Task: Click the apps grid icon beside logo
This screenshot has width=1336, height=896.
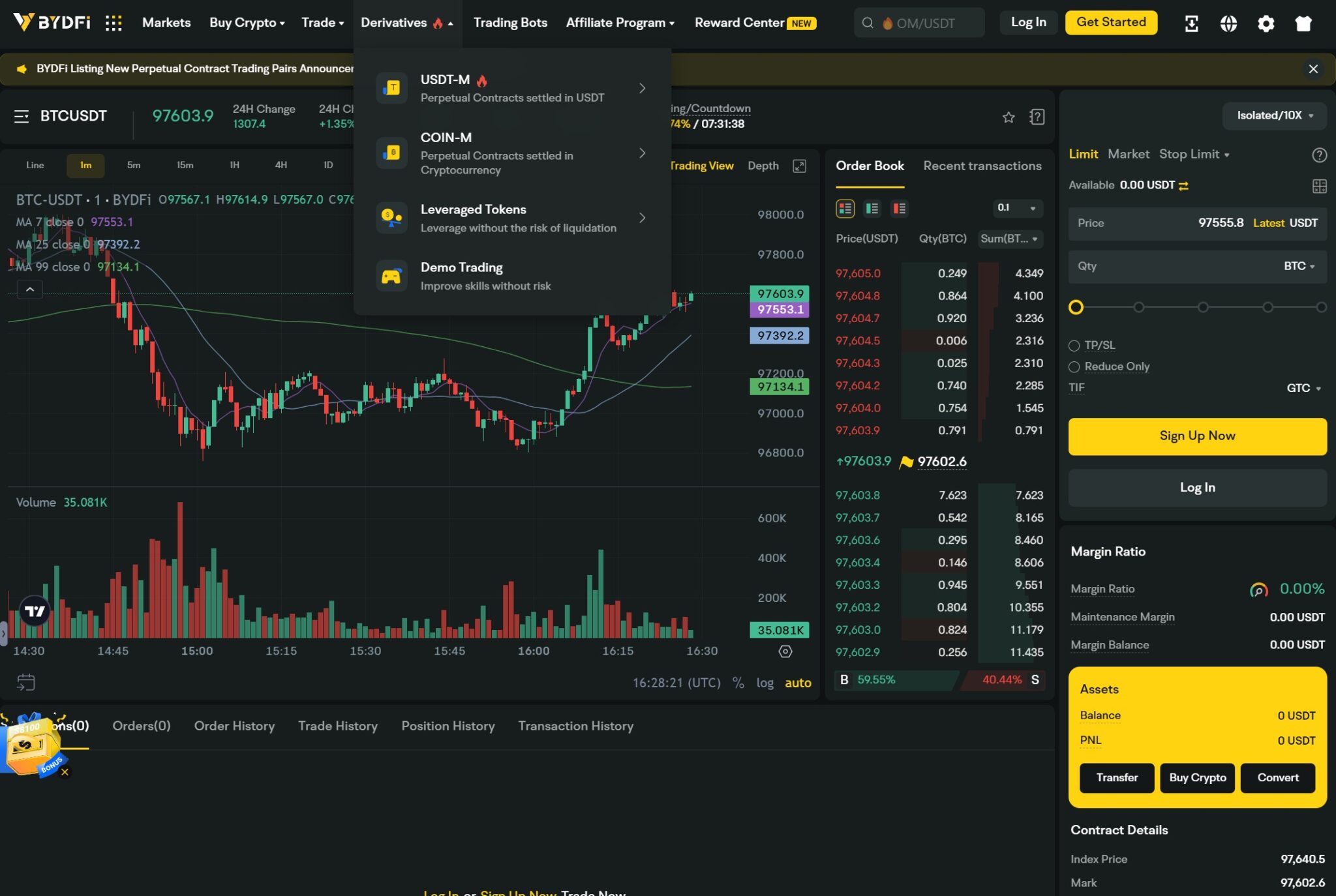Action: point(114,23)
